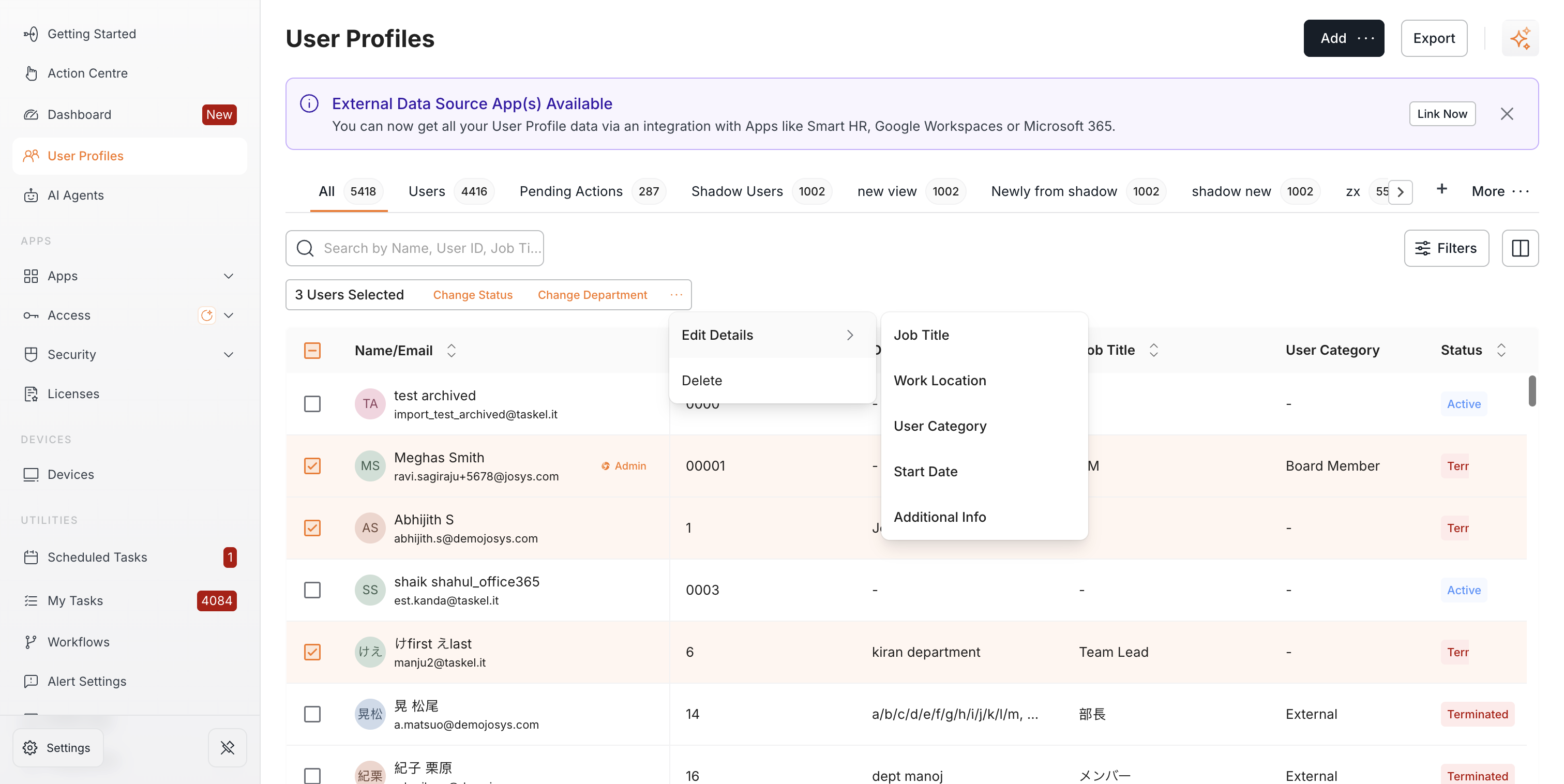Click the Action Centre hand icon

coord(31,73)
